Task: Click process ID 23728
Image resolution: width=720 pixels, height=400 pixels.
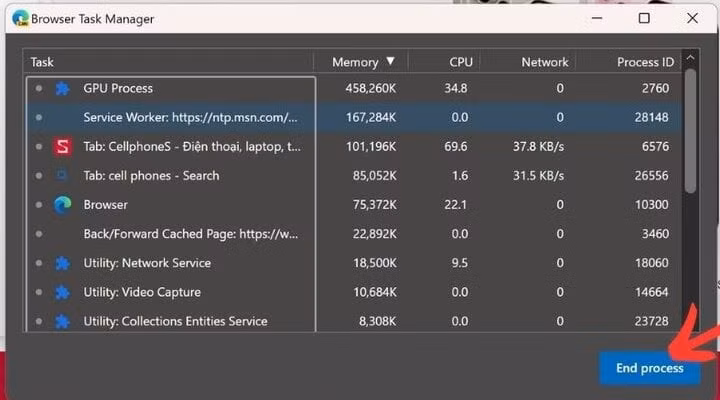Action: 652,321
